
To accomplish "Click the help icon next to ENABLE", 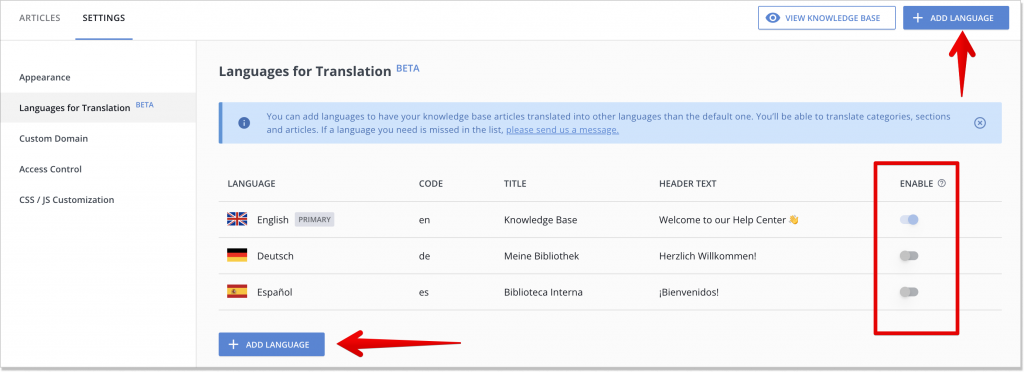I will coord(942,183).
